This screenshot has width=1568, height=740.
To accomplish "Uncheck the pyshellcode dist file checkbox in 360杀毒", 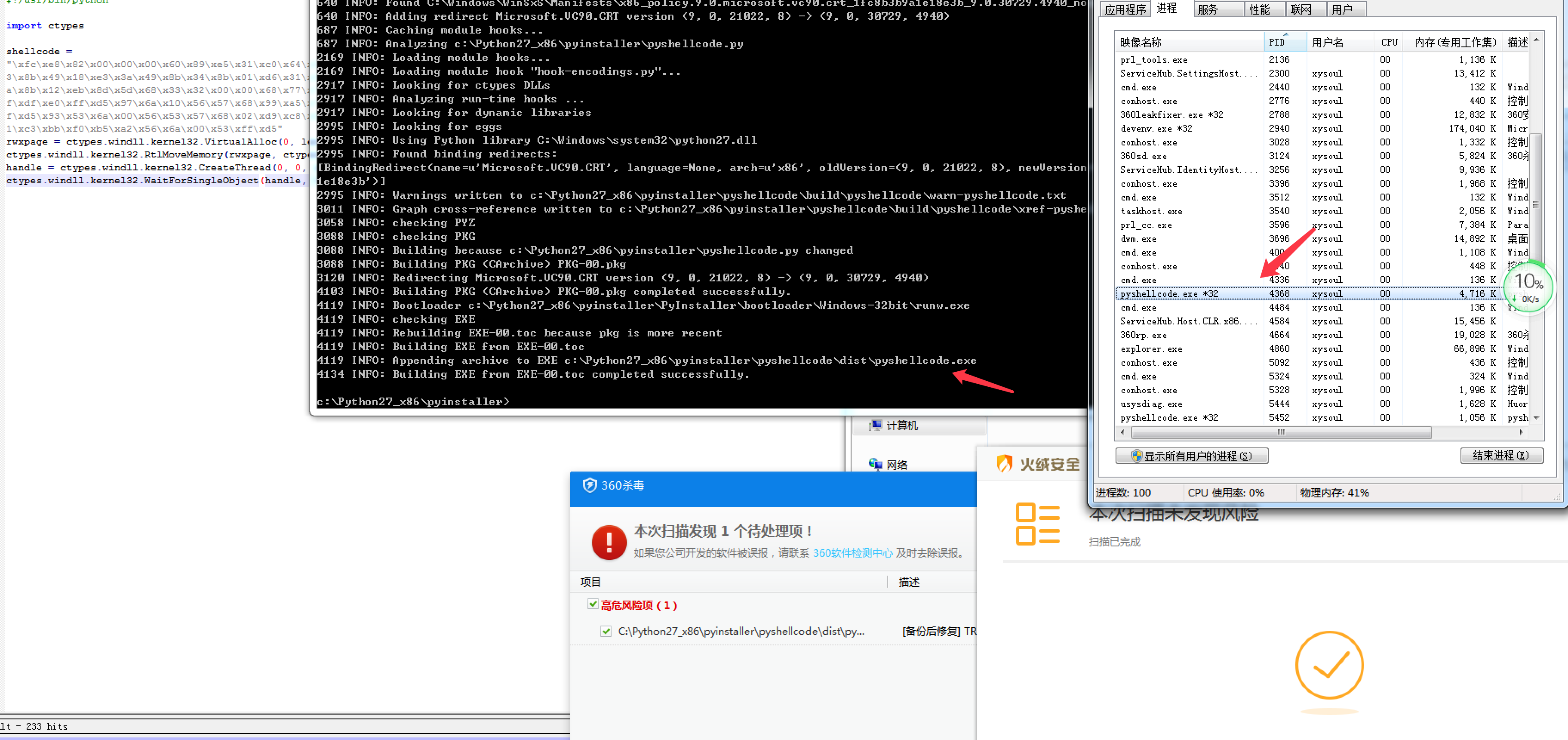I will pyautogui.click(x=606, y=631).
